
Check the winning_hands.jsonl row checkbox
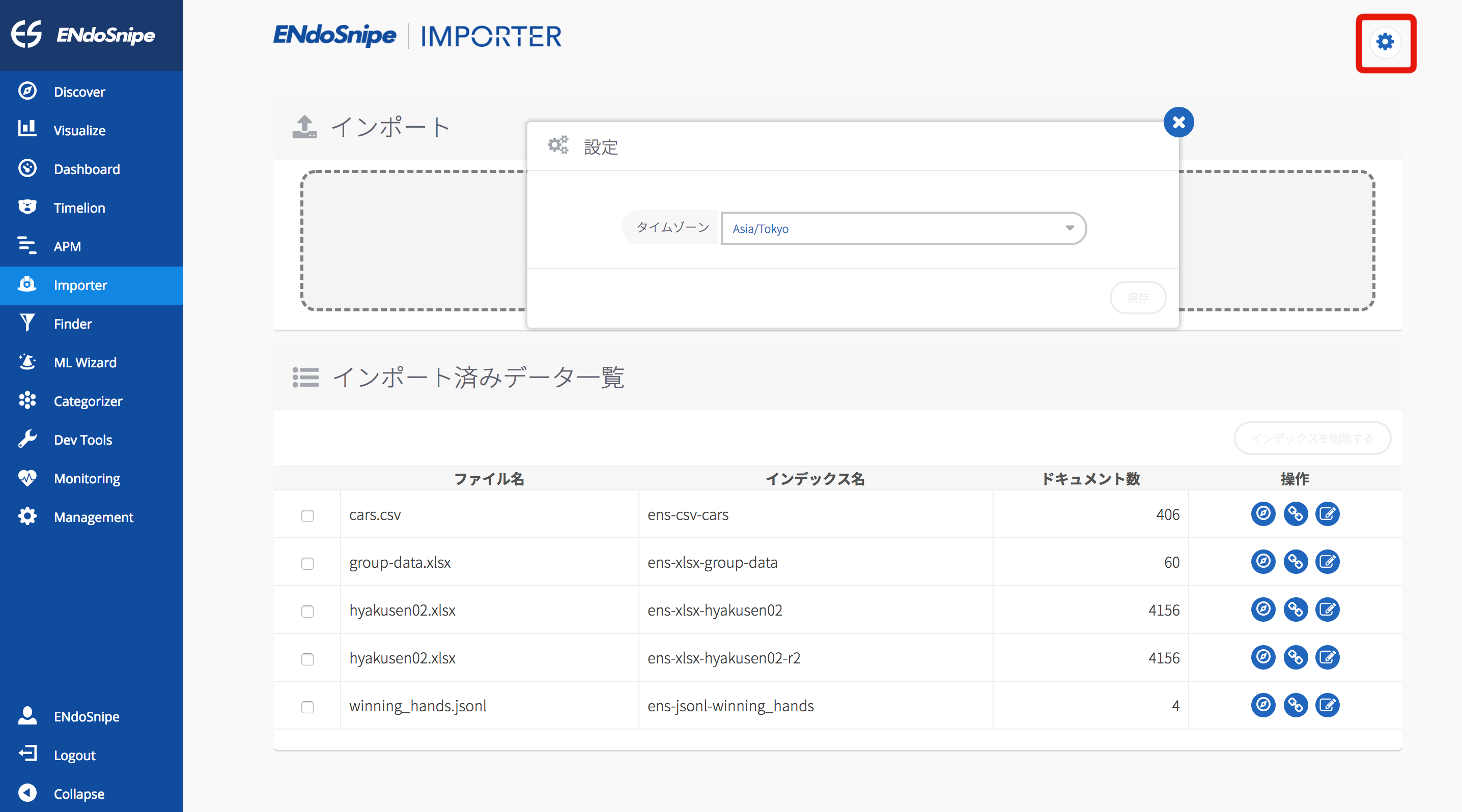pyautogui.click(x=307, y=707)
